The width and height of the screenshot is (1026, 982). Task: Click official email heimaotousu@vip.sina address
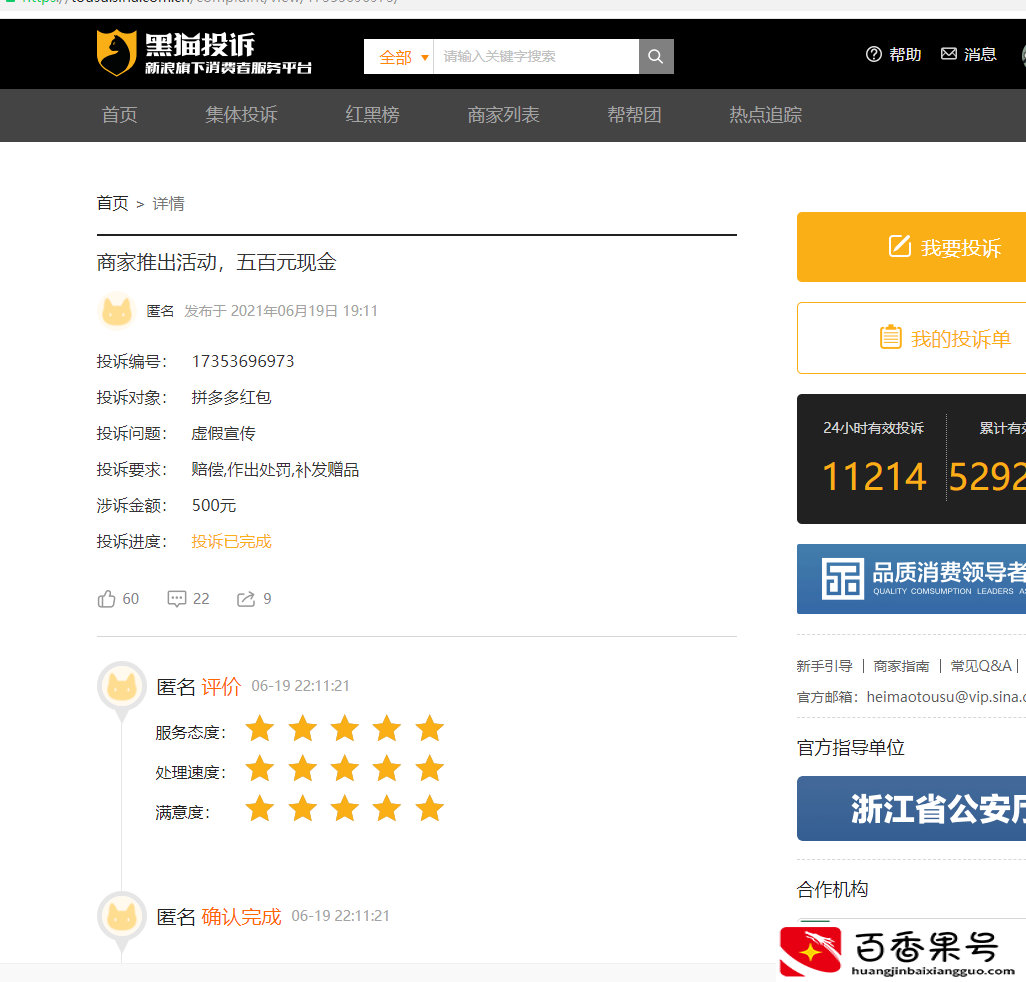[x=946, y=697]
